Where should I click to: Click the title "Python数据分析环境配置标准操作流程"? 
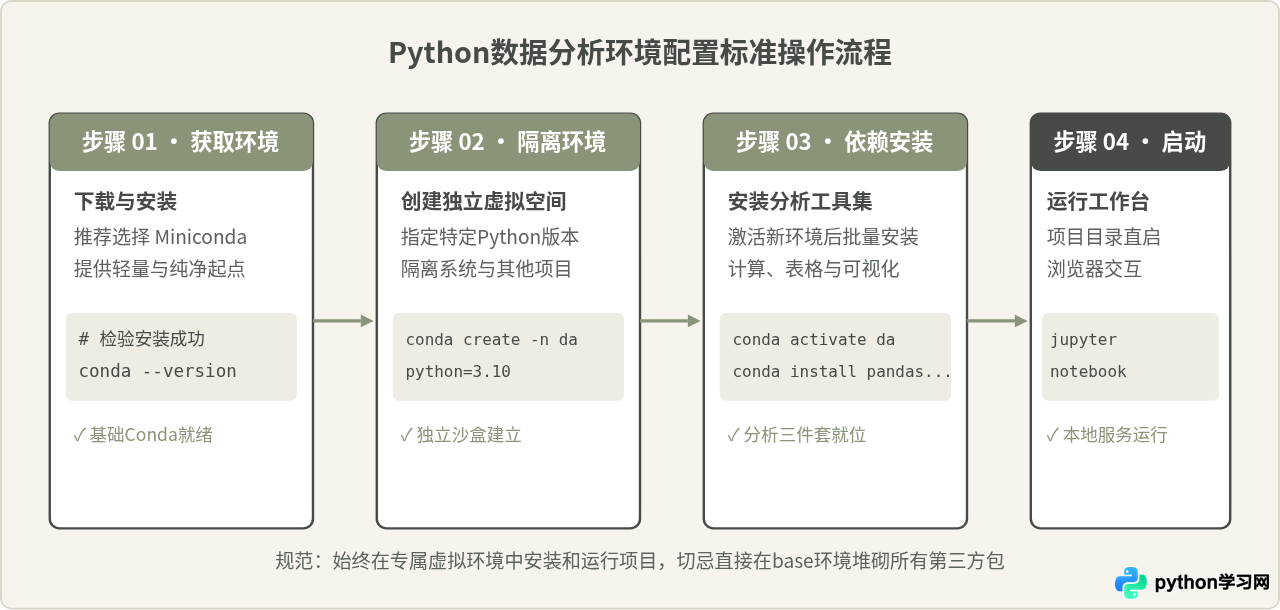coord(640,53)
